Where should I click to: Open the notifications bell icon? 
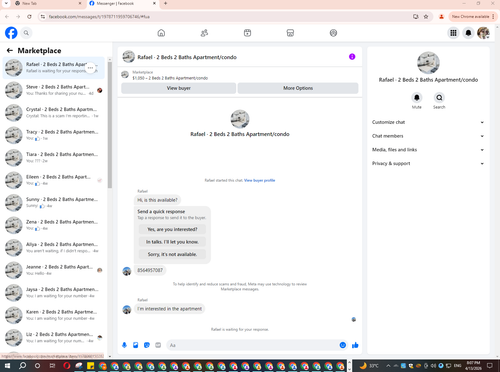[x=468, y=33]
